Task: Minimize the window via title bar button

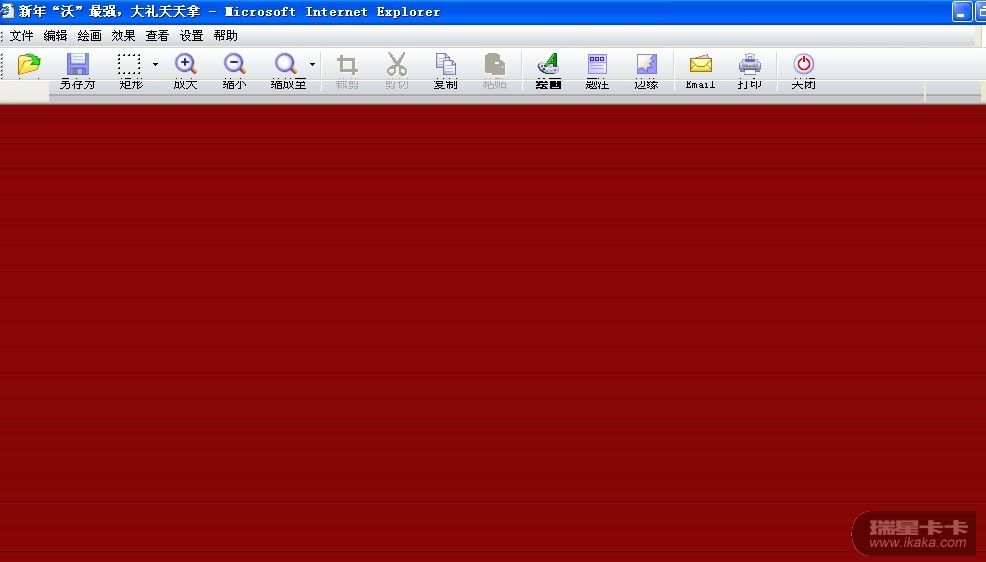Action: (961, 11)
